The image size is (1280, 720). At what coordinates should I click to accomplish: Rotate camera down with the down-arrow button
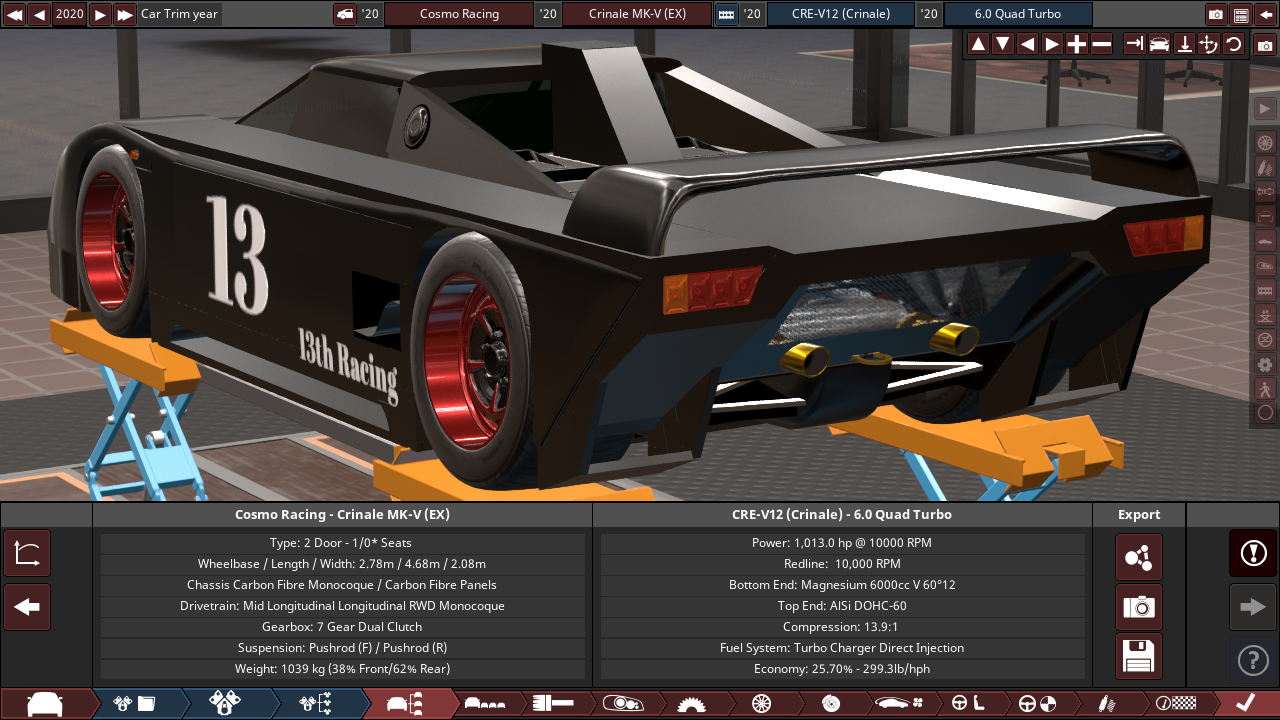click(1003, 44)
